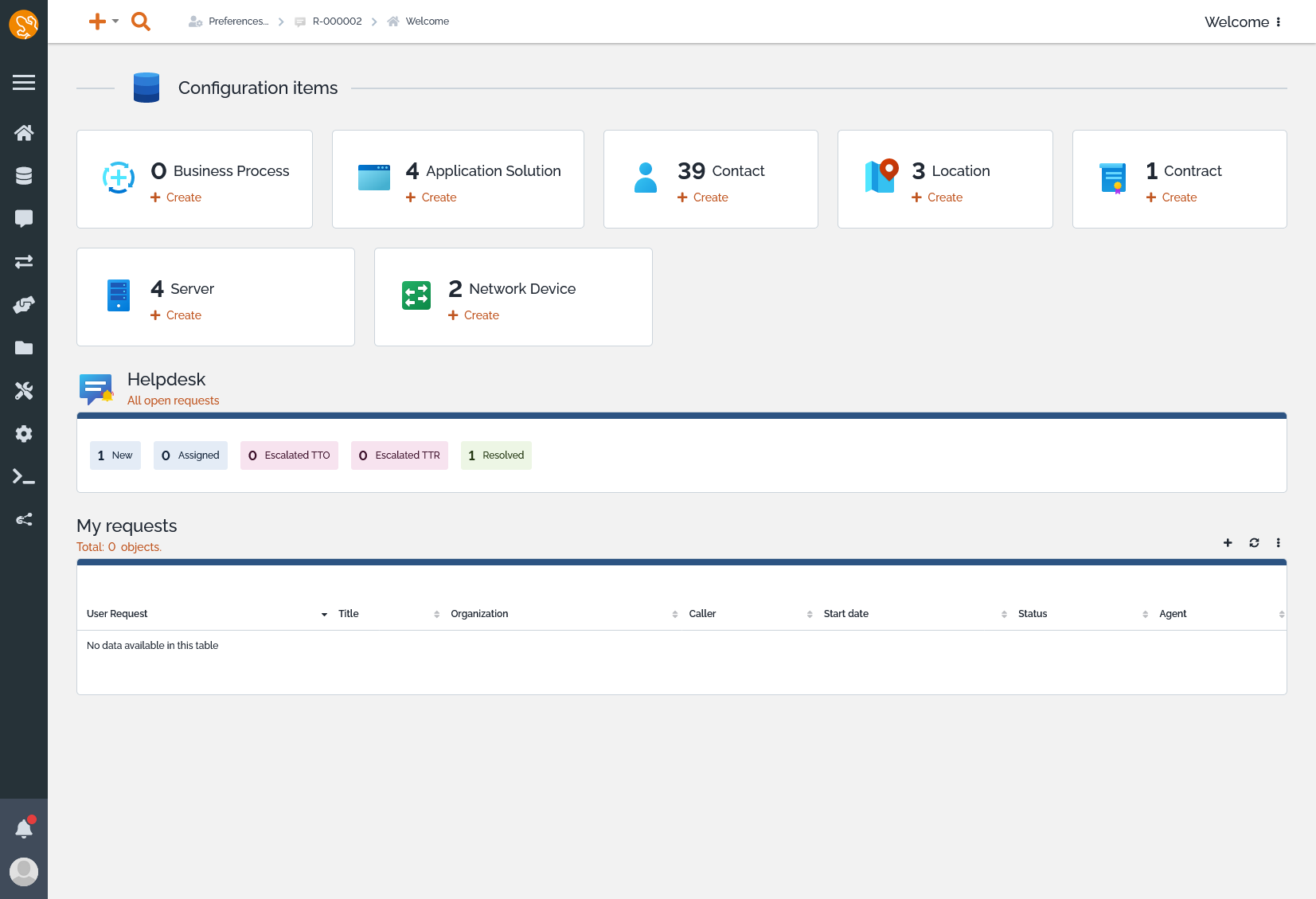The image size is (1316, 899).
Task: Open the global search magnifier icon
Action: [x=141, y=21]
